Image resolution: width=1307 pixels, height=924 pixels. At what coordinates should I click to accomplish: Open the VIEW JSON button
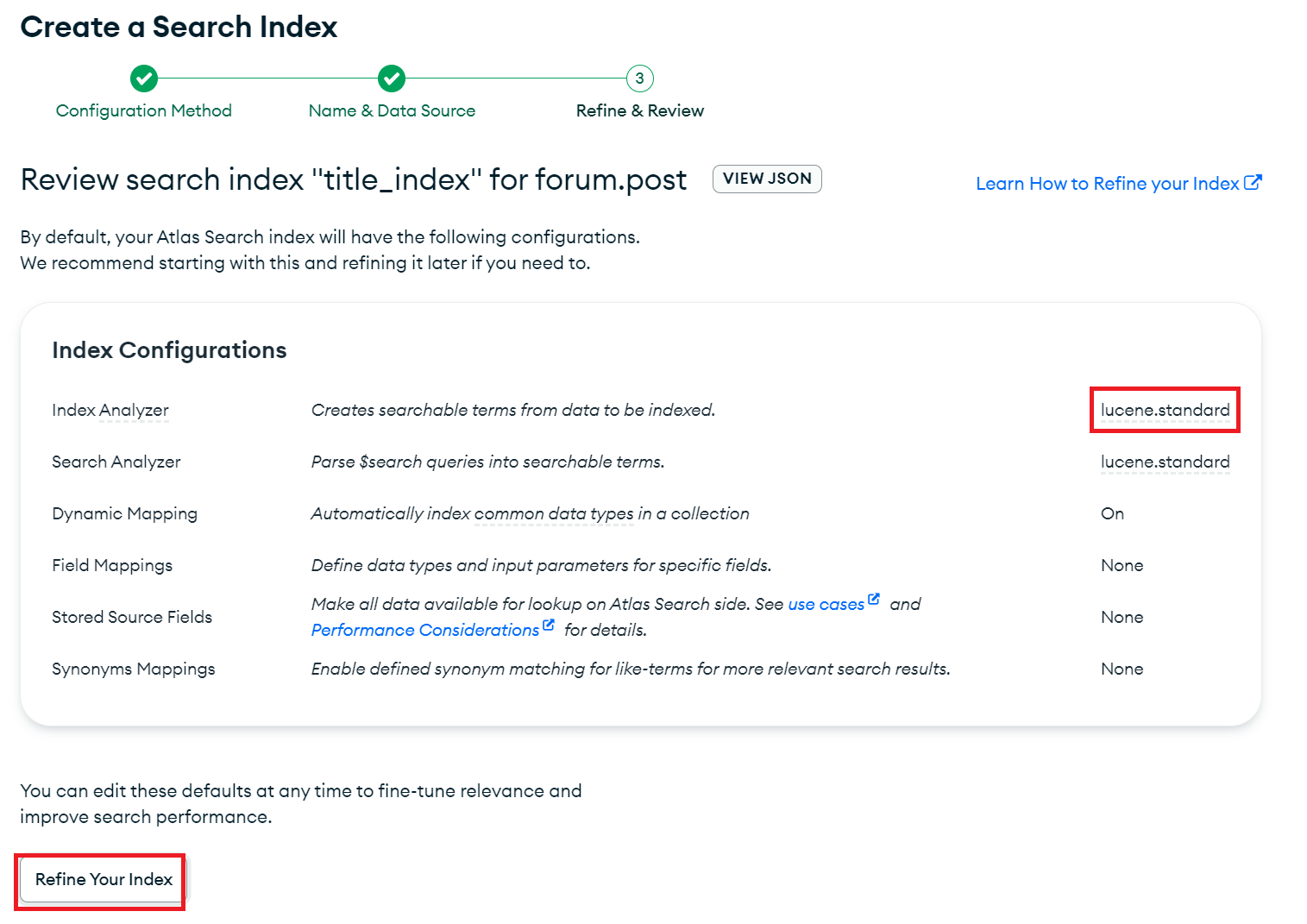tap(767, 179)
